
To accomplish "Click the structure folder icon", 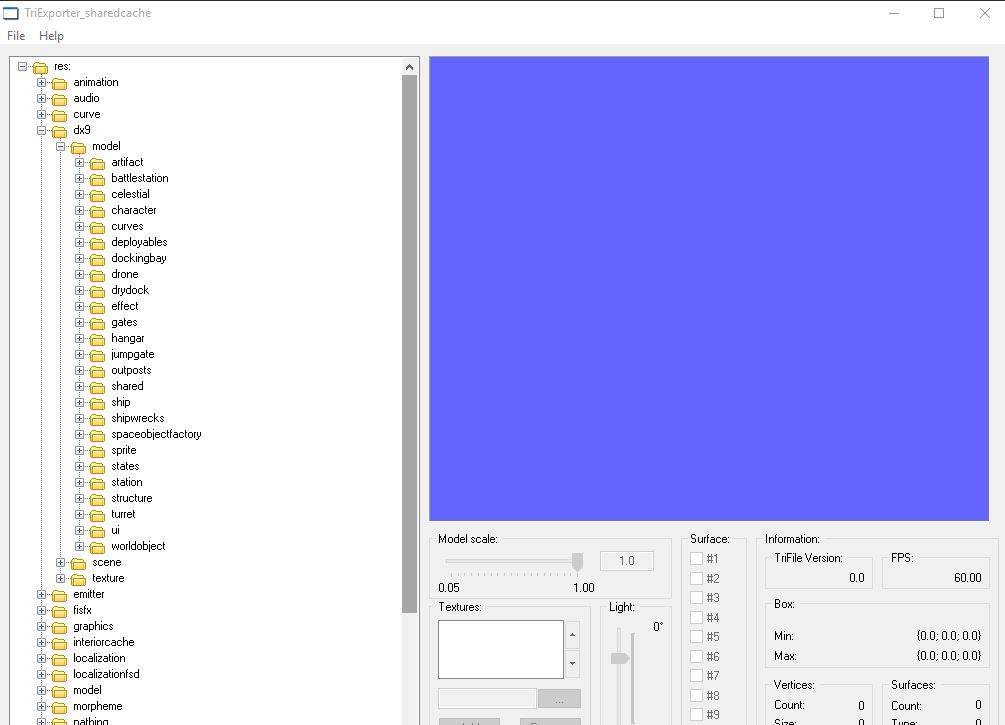I will point(97,499).
